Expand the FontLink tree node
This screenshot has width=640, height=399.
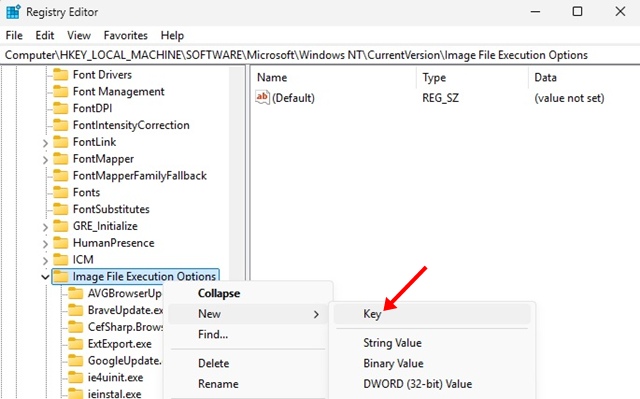pyautogui.click(x=45, y=143)
